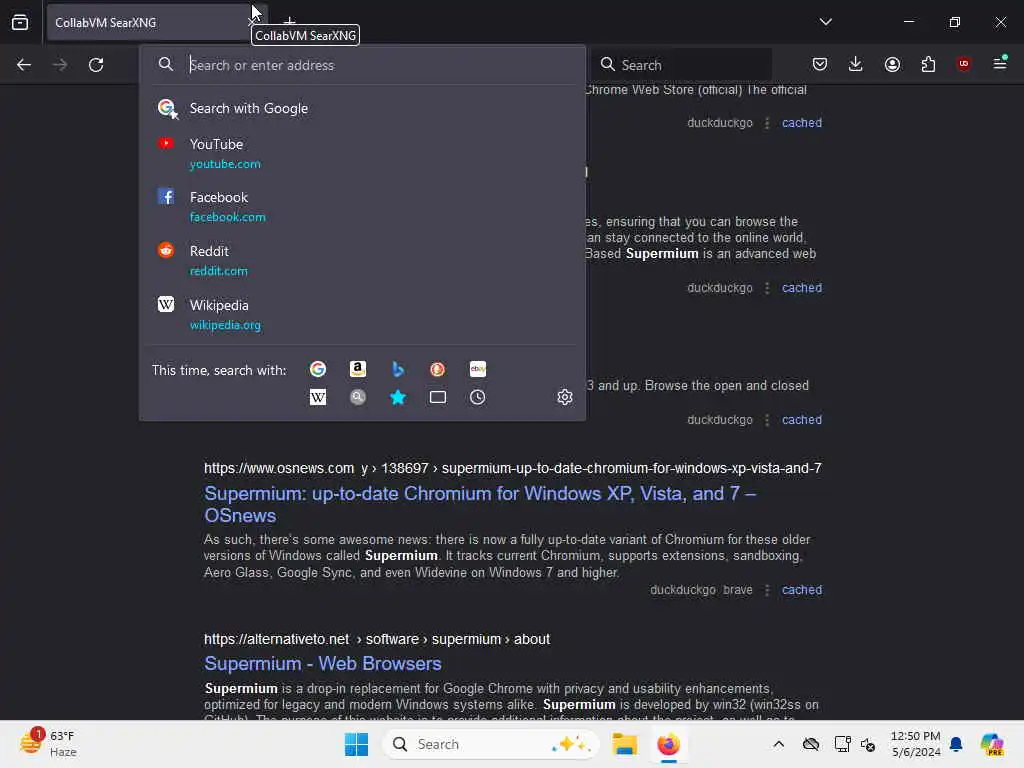Search this time with Google
1024x768 pixels.
[318, 369]
